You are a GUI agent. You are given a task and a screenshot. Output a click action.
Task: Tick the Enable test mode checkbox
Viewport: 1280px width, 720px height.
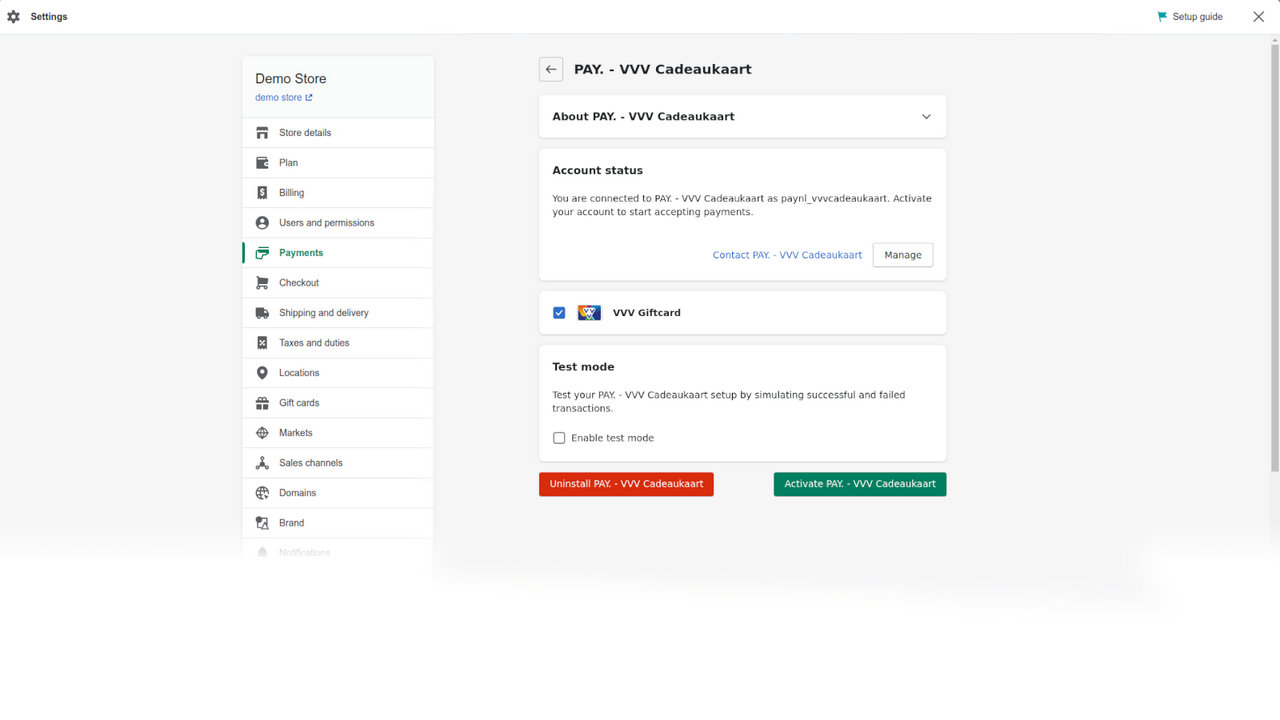pyautogui.click(x=559, y=438)
